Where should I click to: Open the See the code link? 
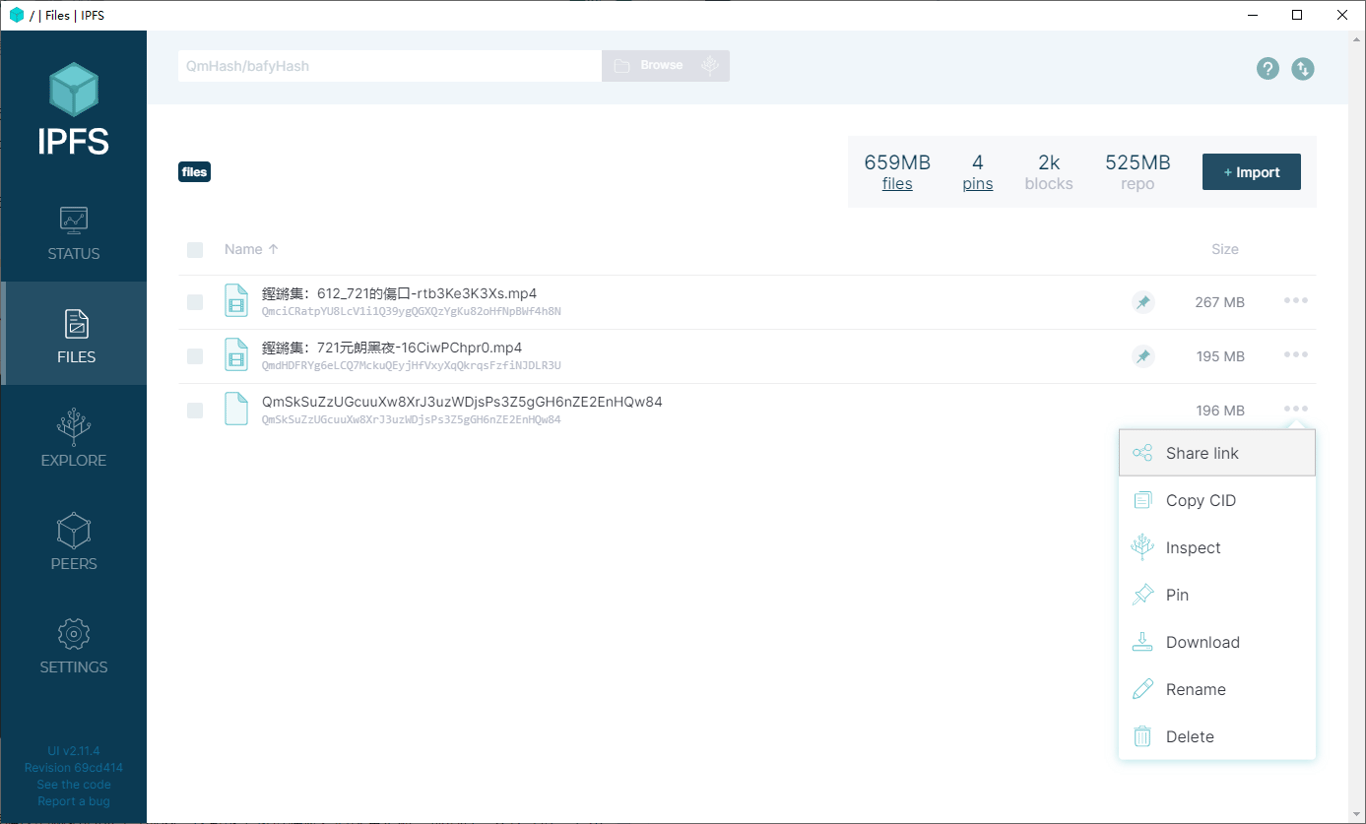coord(73,785)
